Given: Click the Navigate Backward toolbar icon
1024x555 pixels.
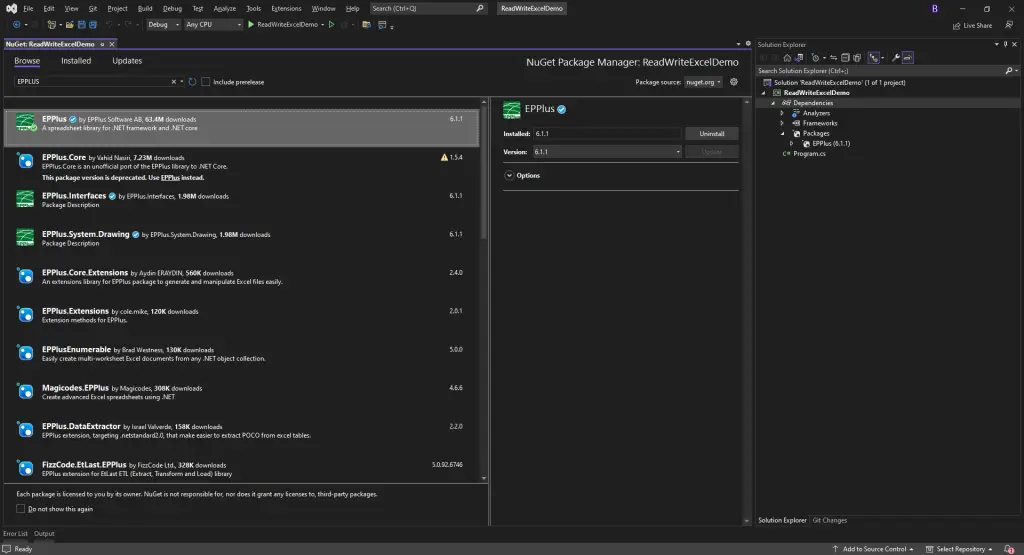Looking at the screenshot, I should (16, 25).
